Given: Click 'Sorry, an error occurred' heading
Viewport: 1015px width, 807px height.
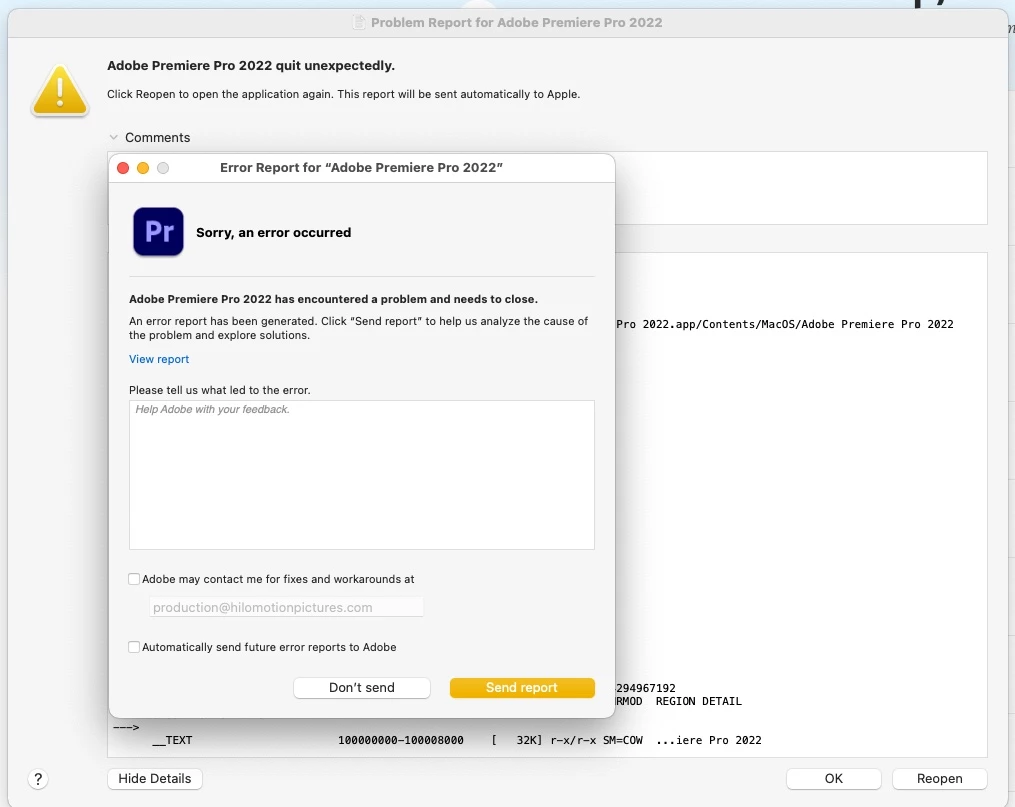Looking at the screenshot, I should 273,232.
